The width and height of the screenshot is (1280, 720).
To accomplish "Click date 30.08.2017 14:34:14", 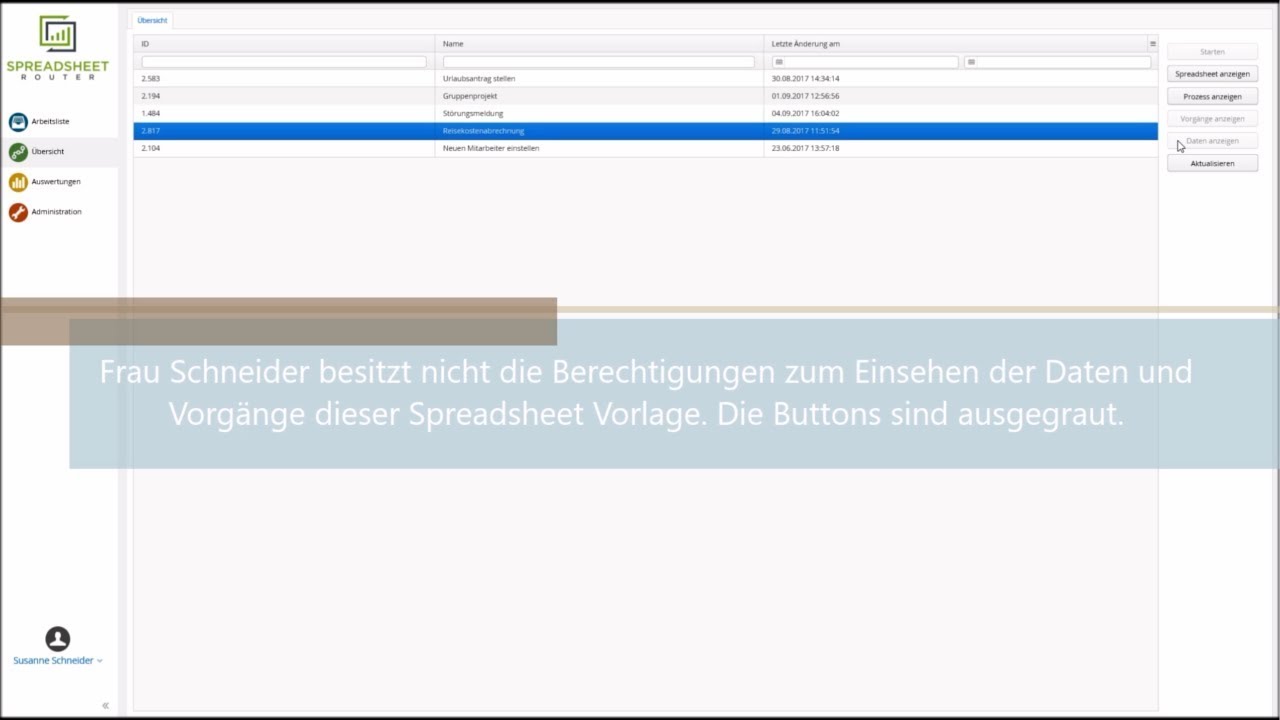I will [x=805, y=78].
